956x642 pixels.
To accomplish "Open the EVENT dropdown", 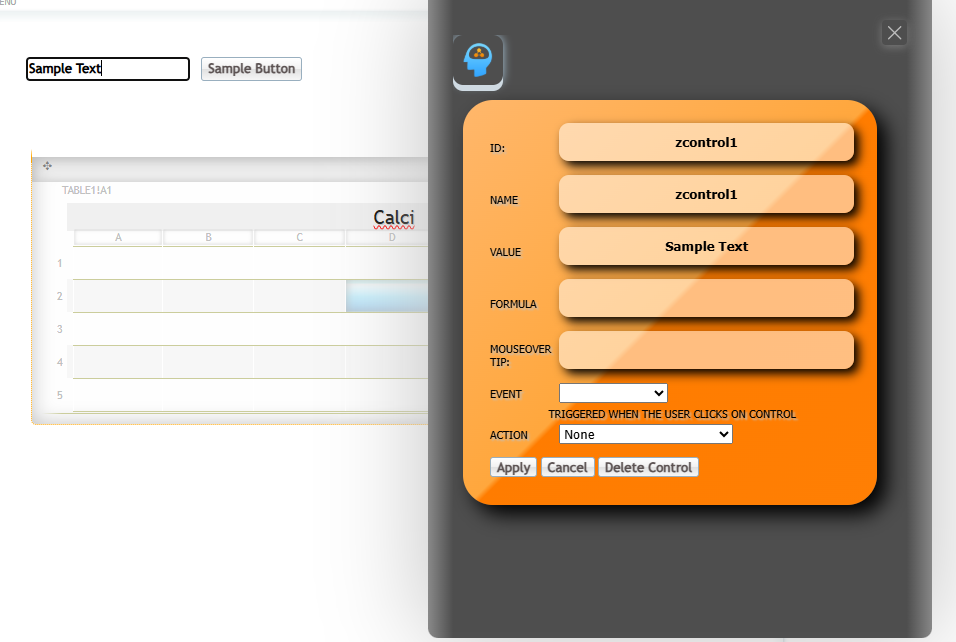I will click(x=612, y=393).
